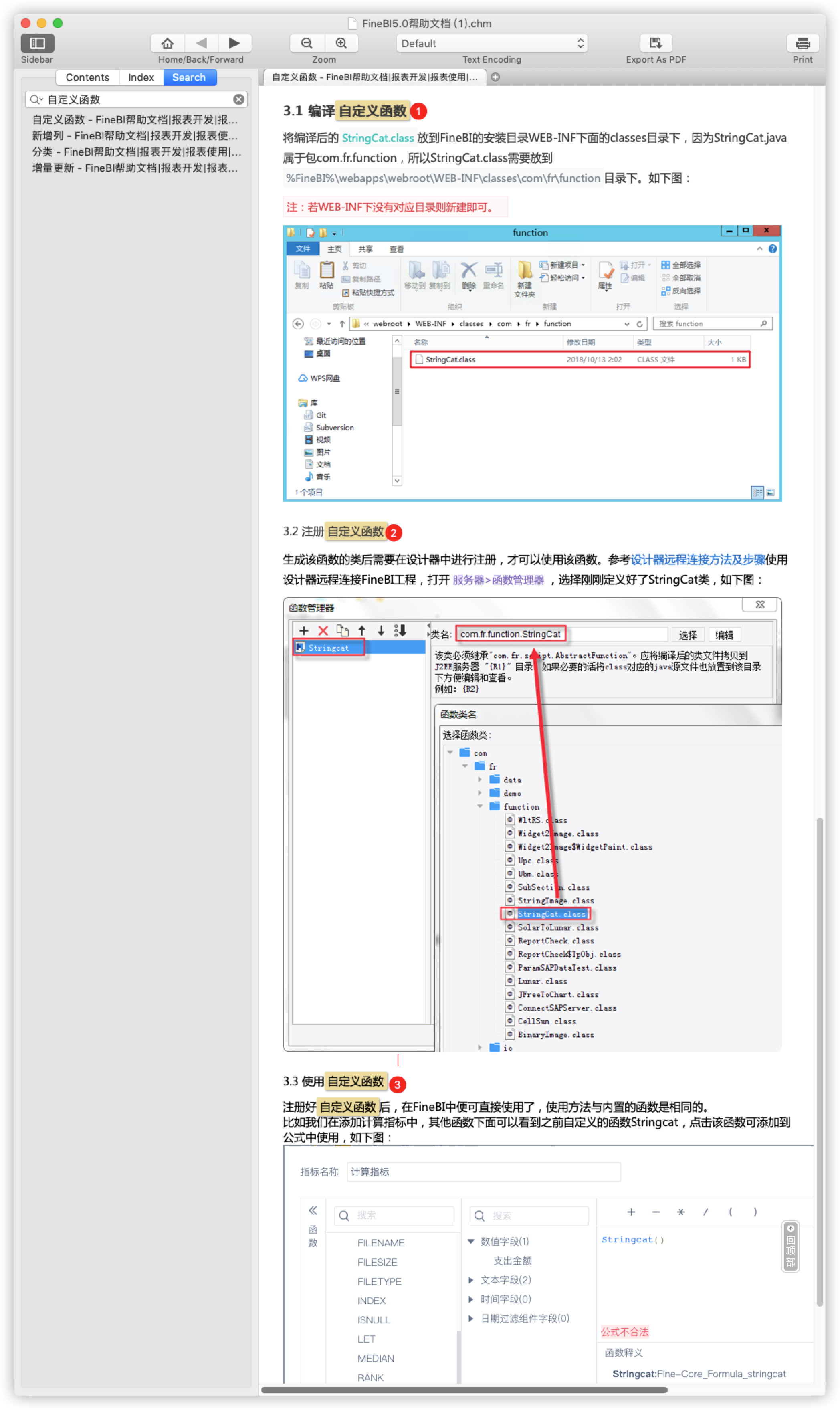Open 设计器远程连接方法及步骤 link
The image size is (840, 1410).
[698, 559]
